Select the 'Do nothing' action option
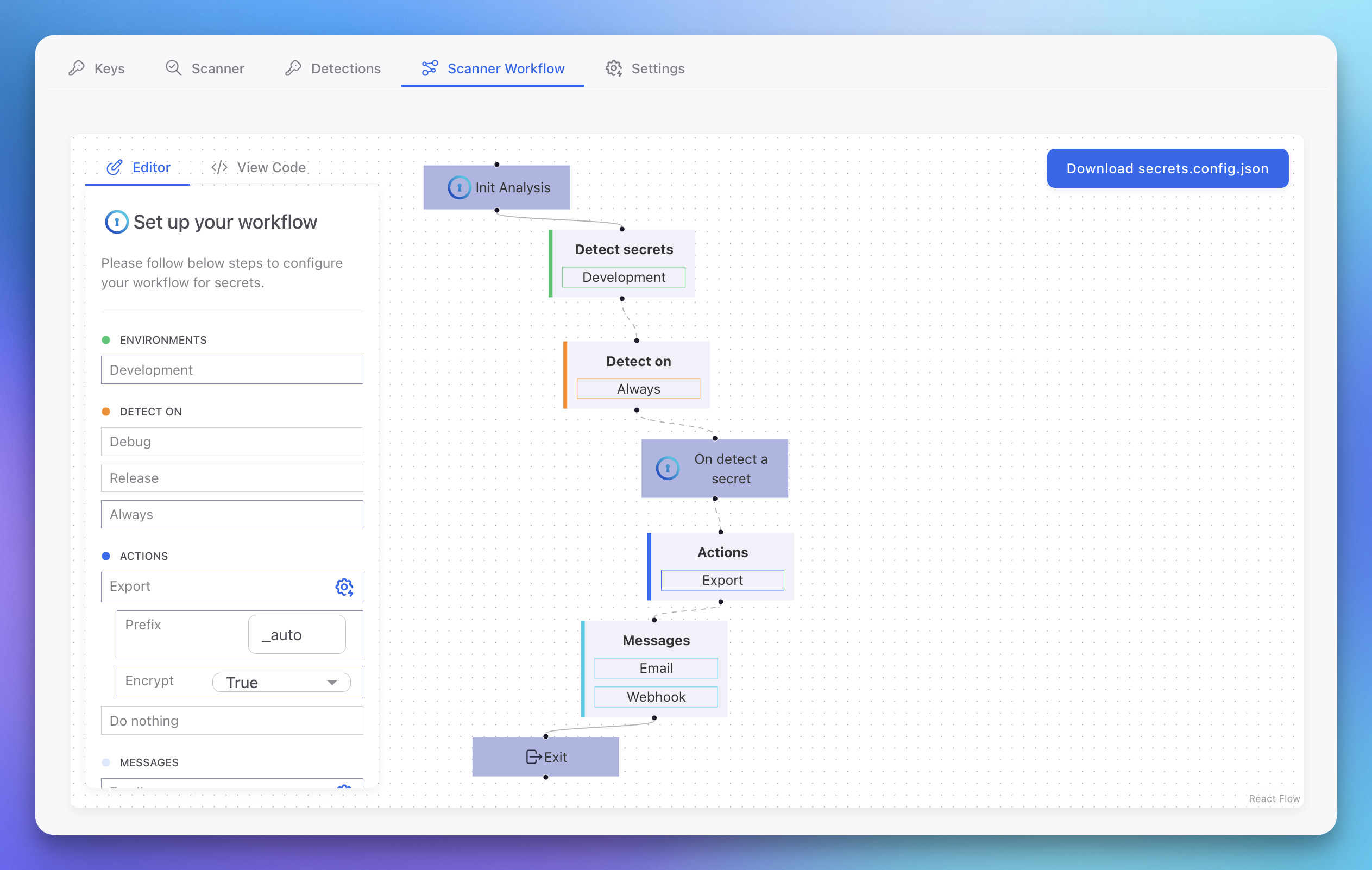 pyautogui.click(x=231, y=720)
